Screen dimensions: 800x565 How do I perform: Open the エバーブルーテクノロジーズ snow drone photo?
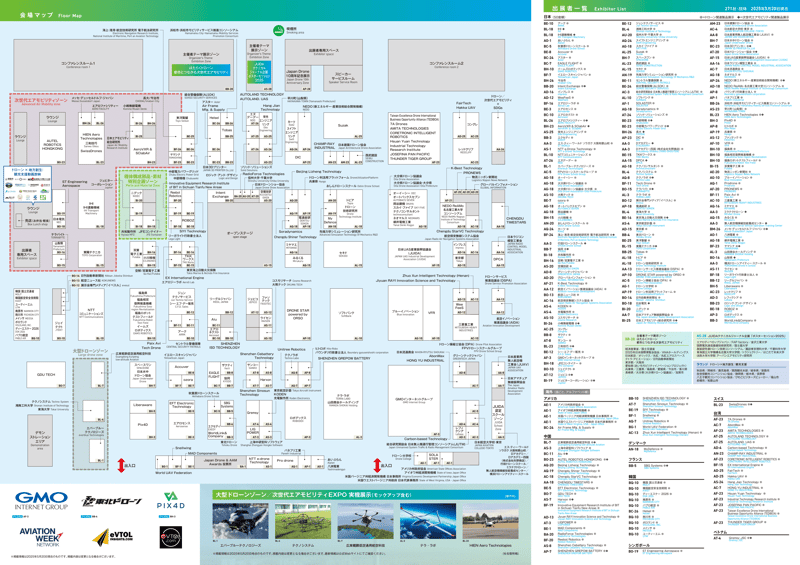pyautogui.click(x=239, y=522)
